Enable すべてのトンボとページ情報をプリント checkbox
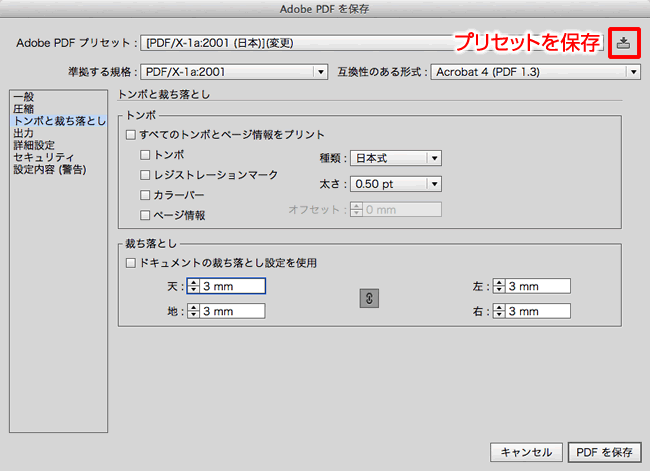 coord(131,135)
